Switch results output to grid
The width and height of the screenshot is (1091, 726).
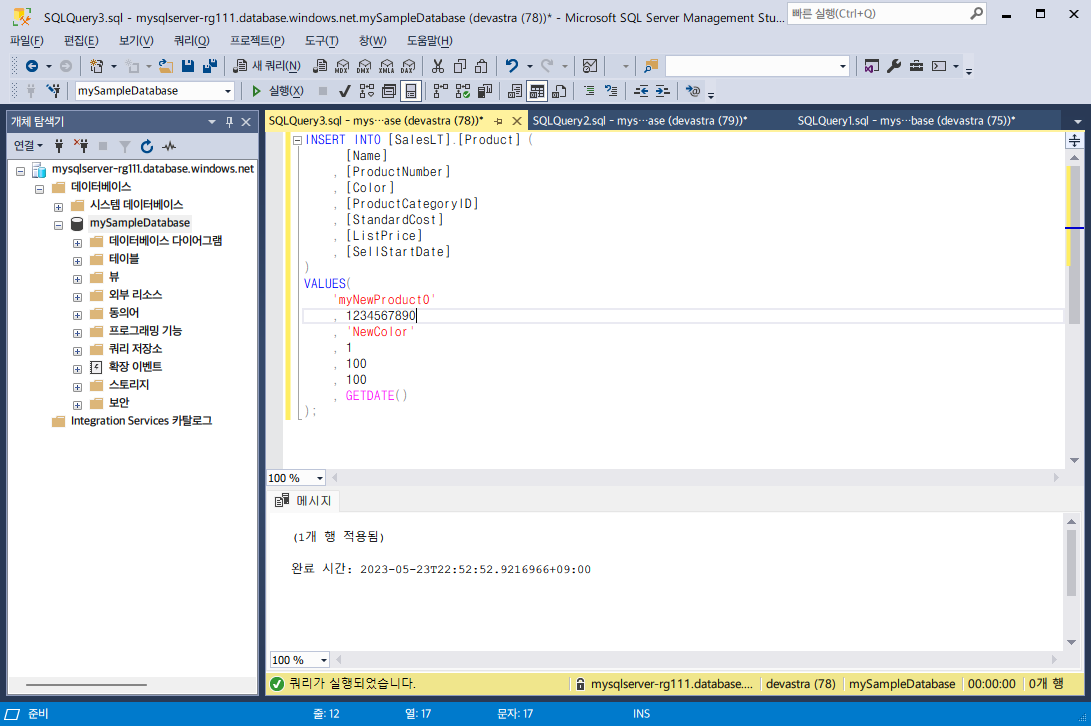coord(536,90)
